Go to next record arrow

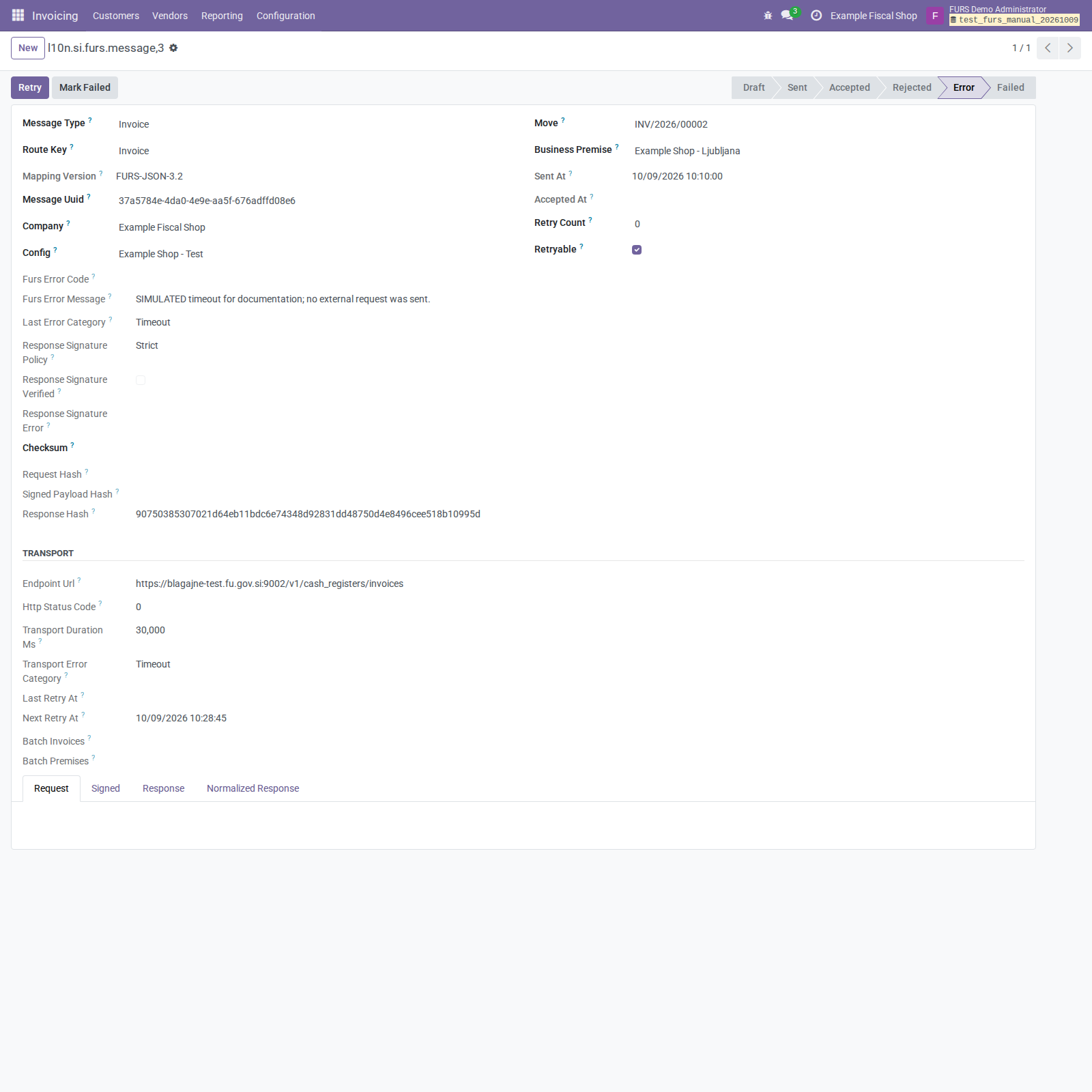tap(1069, 48)
